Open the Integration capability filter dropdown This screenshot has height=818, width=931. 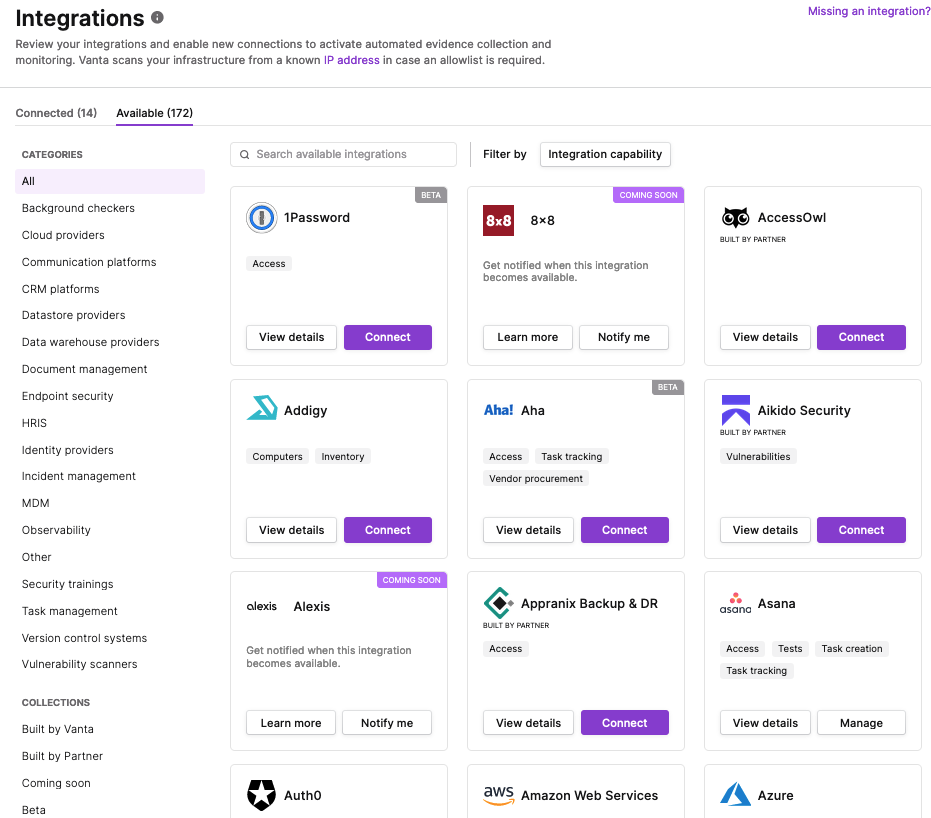pos(605,154)
